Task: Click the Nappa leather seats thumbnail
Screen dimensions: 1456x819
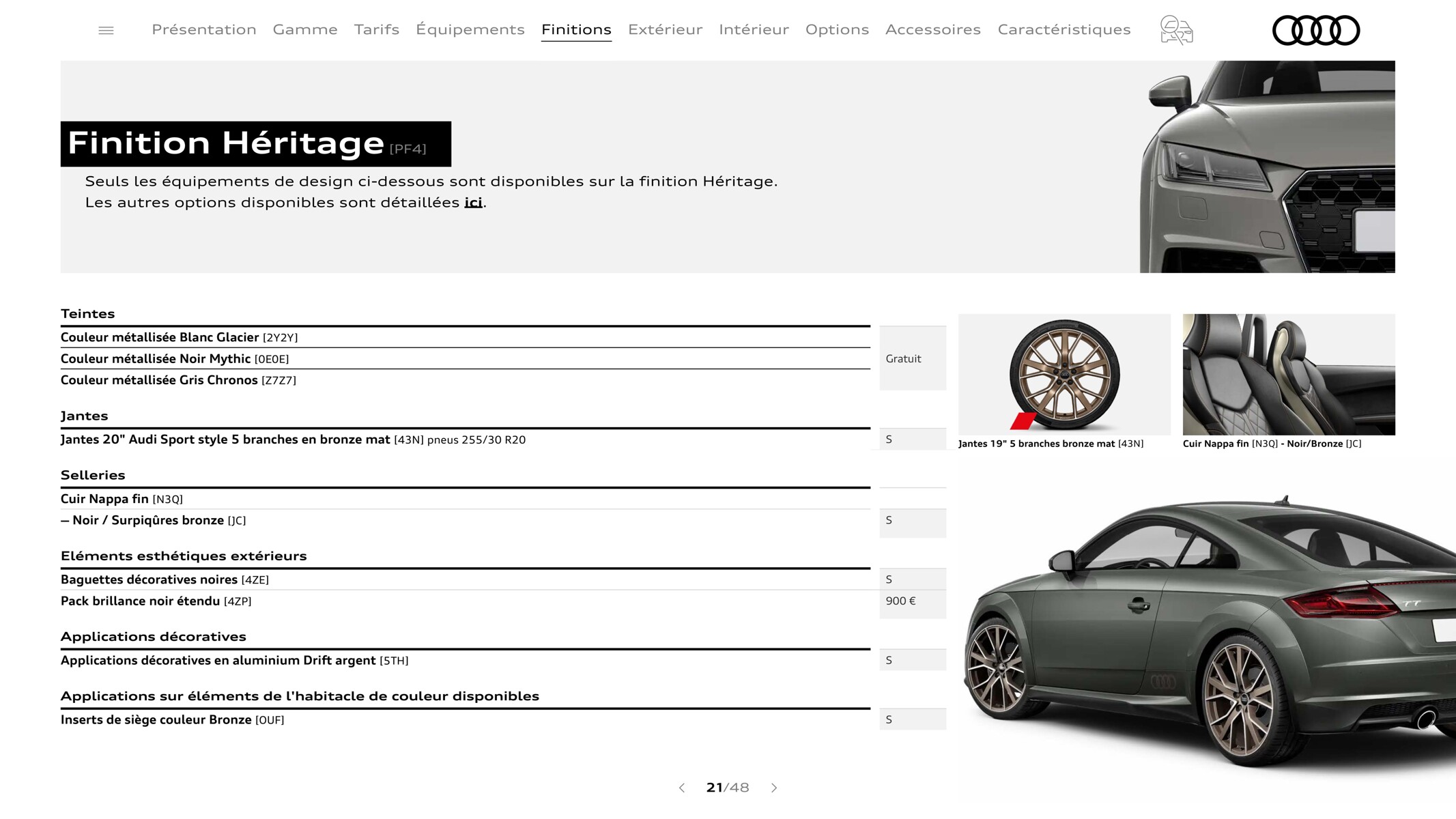Action: click(x=1289, y=374)
